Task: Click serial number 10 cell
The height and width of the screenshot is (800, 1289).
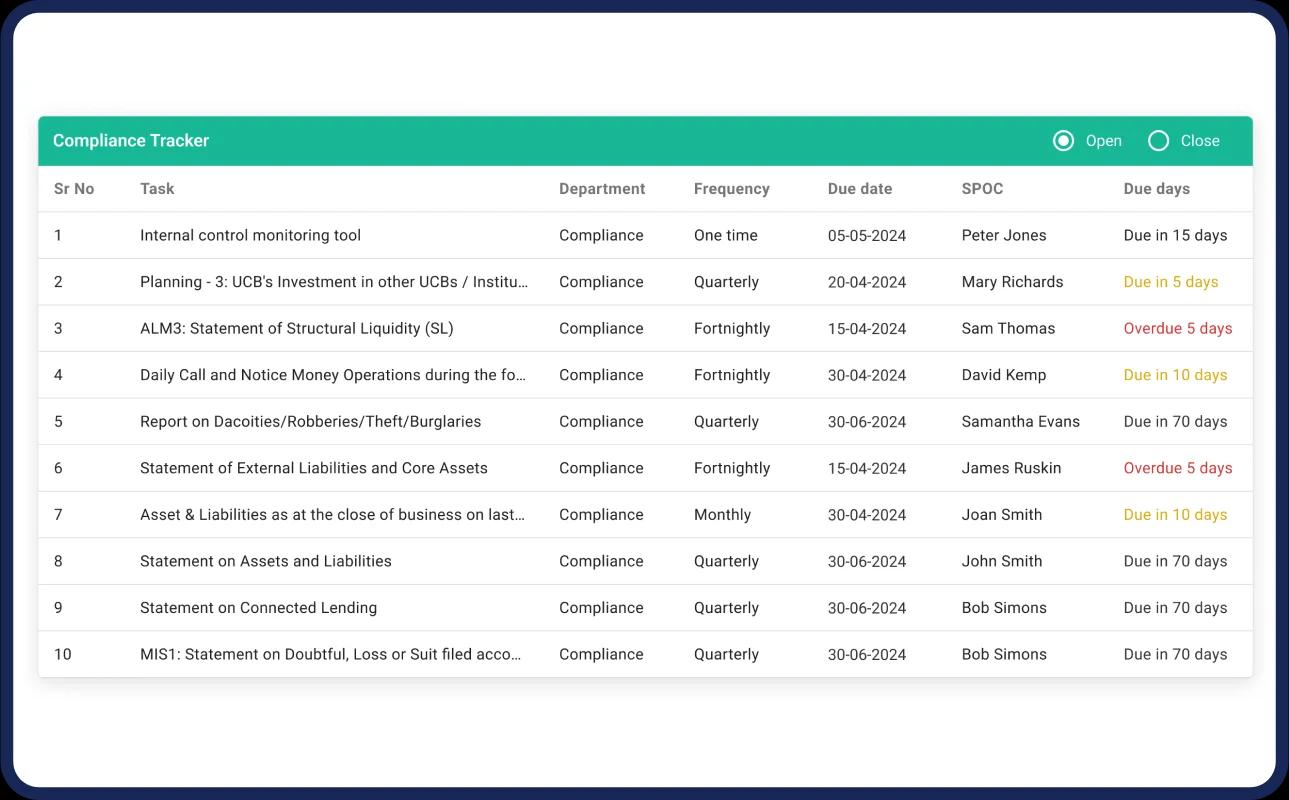Action: tap(63, 655)
